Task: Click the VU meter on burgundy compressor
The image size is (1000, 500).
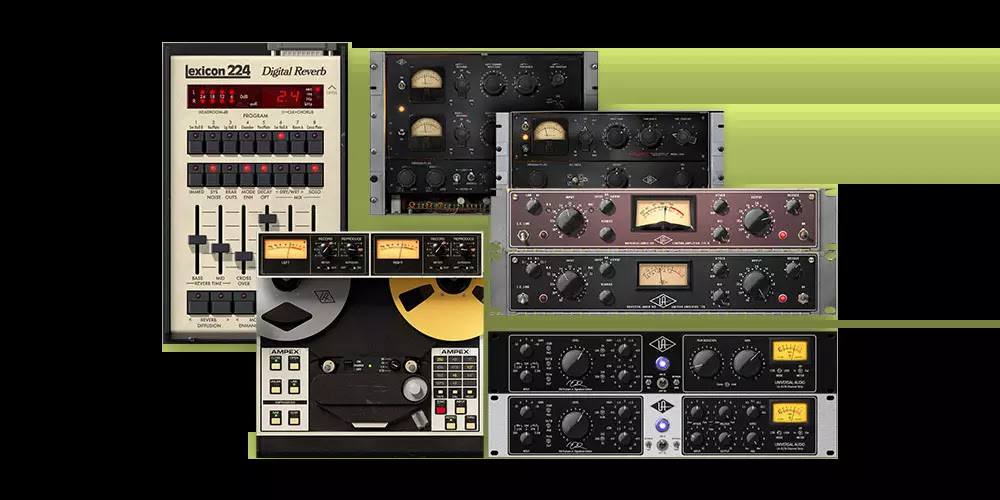Action: 663,213
